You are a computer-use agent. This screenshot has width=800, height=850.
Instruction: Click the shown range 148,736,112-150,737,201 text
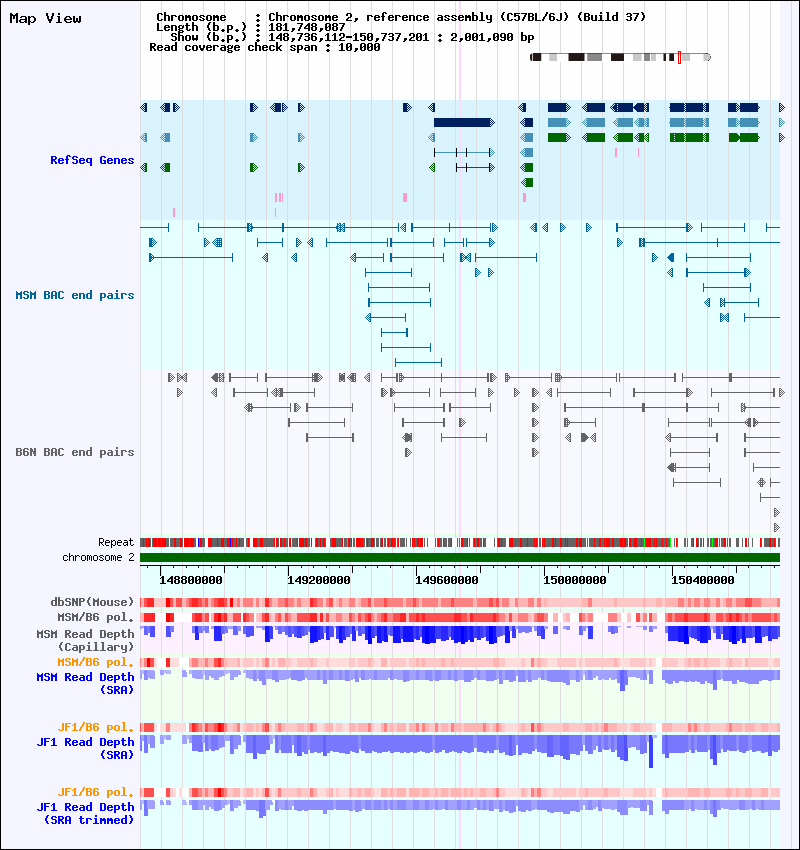click(349, 37)
